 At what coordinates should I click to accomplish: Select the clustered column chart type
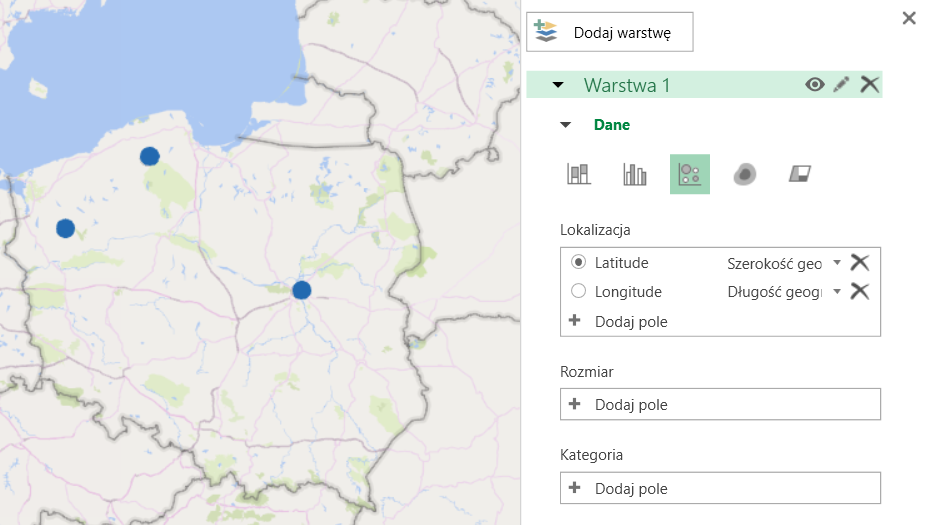click(x=635, y=174)
